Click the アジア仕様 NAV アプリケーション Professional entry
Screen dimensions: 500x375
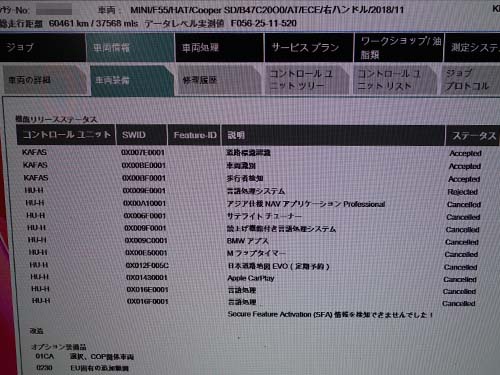(306, 204)
